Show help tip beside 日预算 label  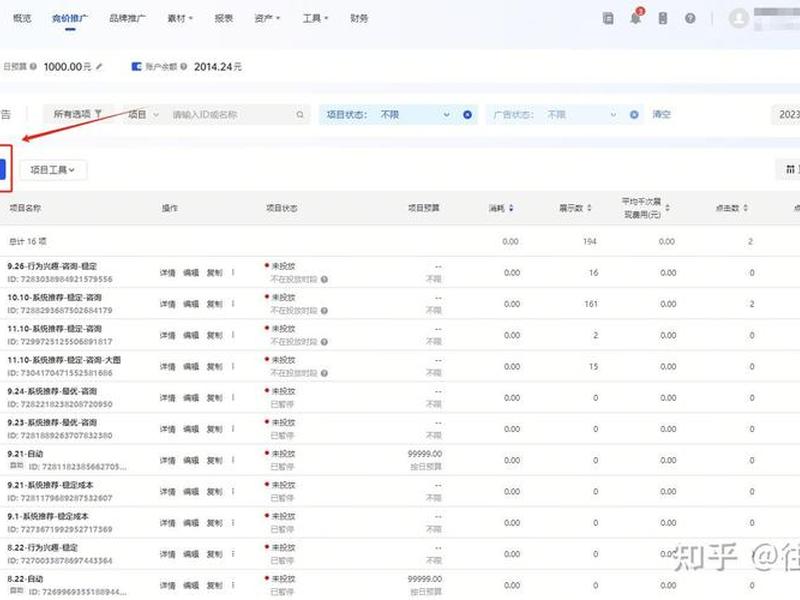coord(33,66)
